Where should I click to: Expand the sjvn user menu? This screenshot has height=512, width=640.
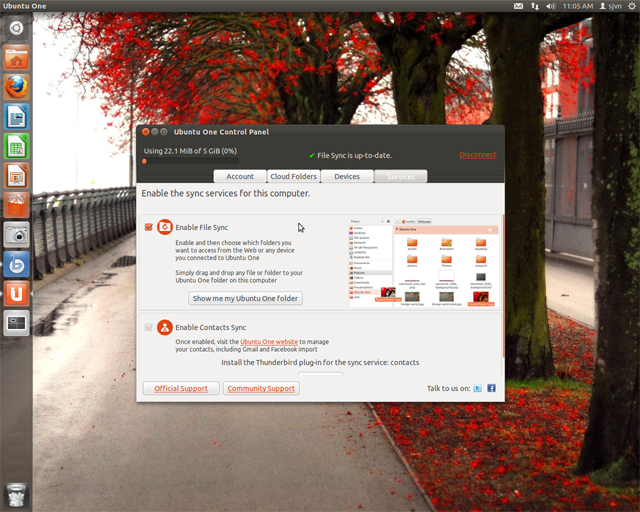[607, 6]
